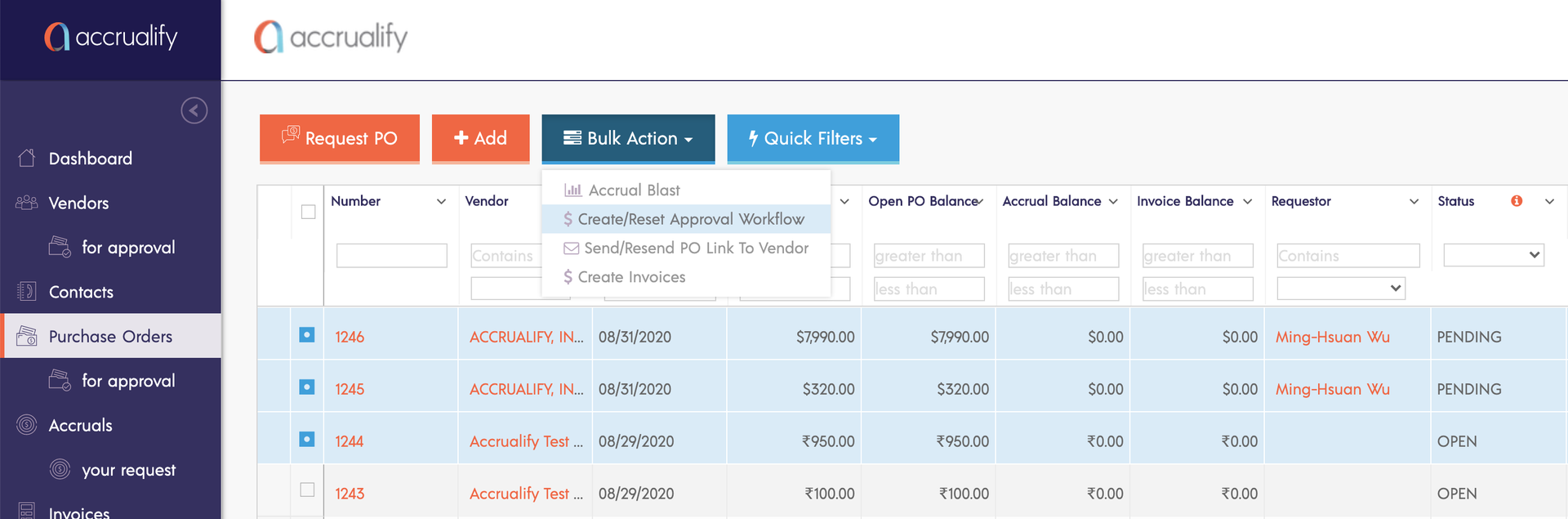Image resolution: width=1568 pixels, height=519 pixels.
Task: Click the Accruals target icon
Action: (x=27, y=424)
